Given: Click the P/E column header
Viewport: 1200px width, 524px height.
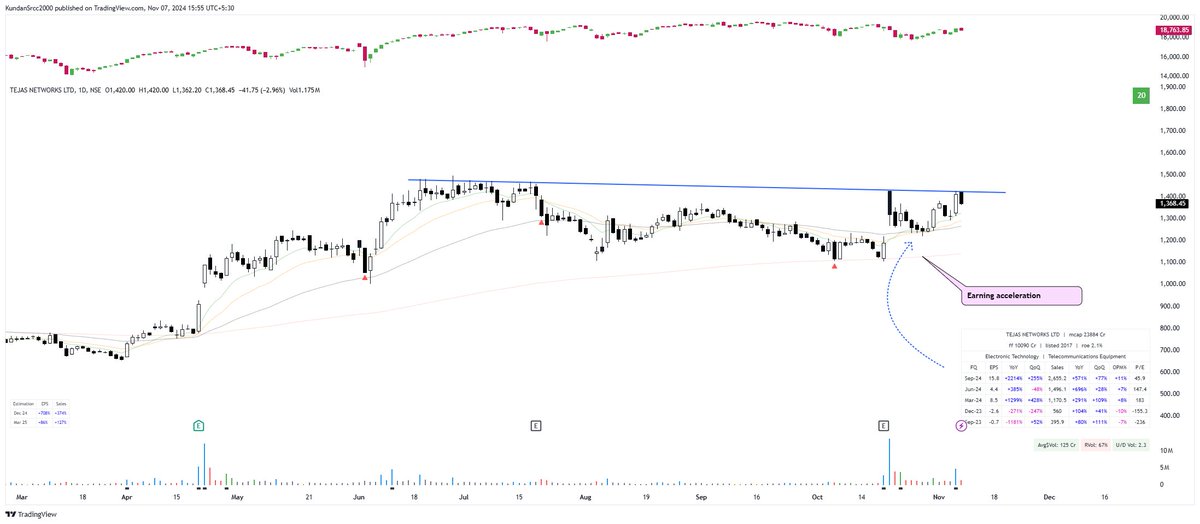Looking at the screenshot, I should (x=1141, y=369).
